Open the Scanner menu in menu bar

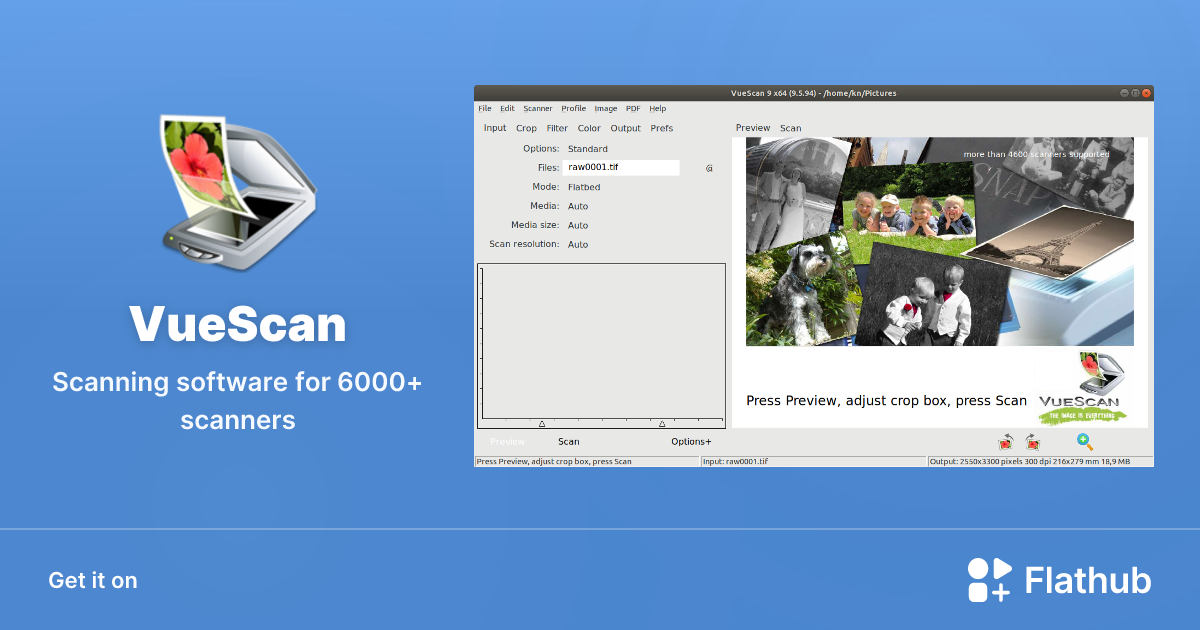click(538, 108)
